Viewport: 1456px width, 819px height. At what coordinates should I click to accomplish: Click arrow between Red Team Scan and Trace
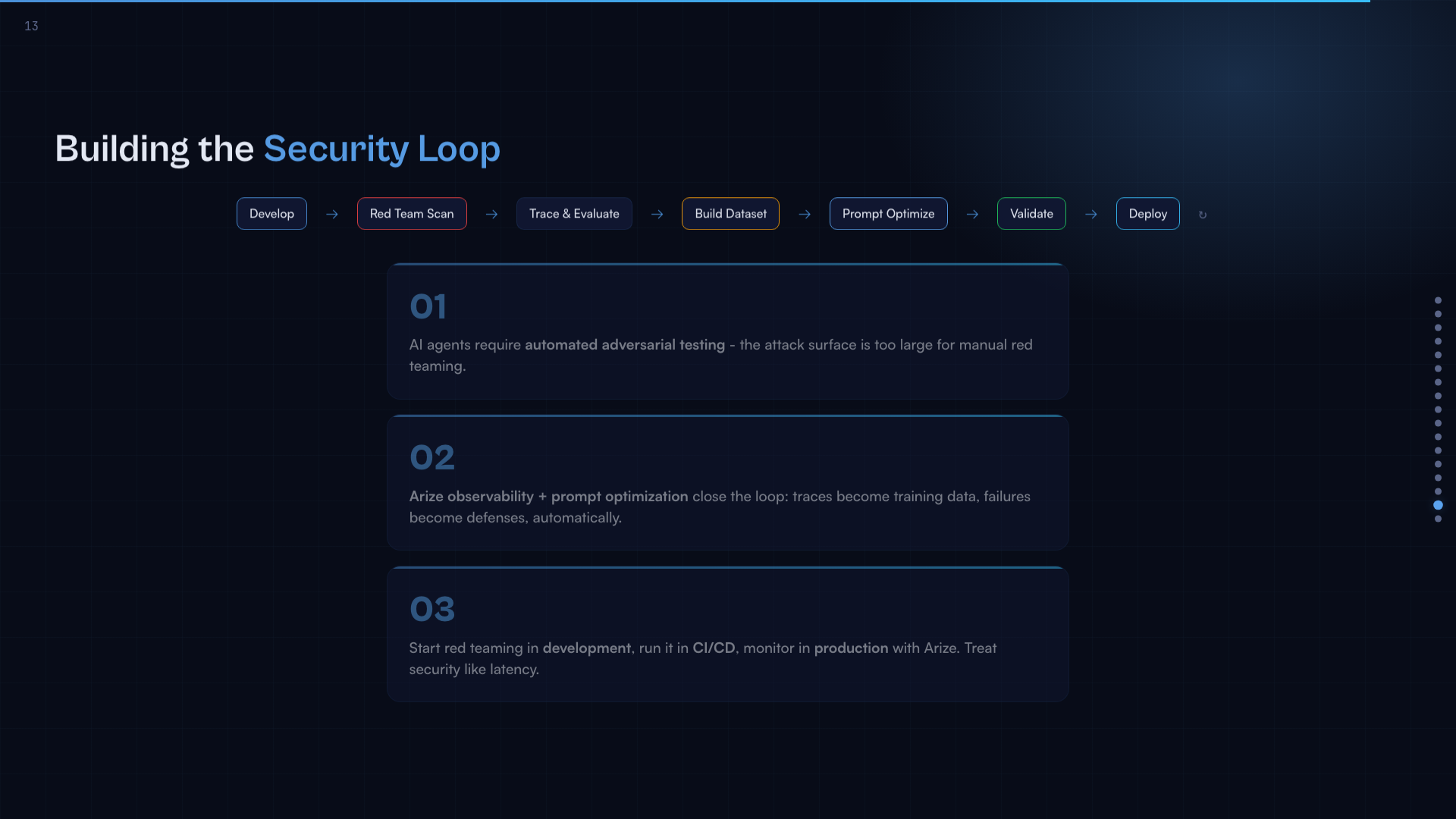tap(491, 215)
